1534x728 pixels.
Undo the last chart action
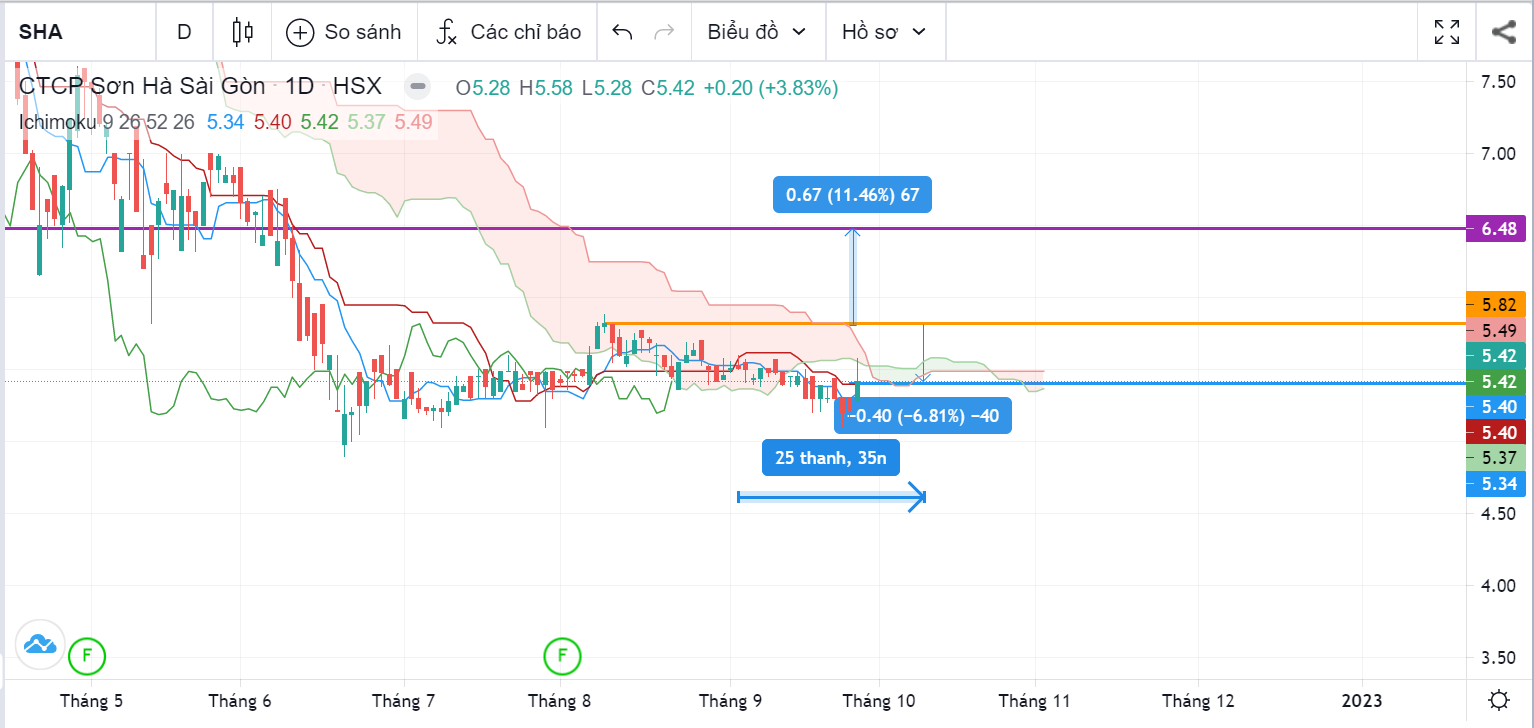pos(622,32)
